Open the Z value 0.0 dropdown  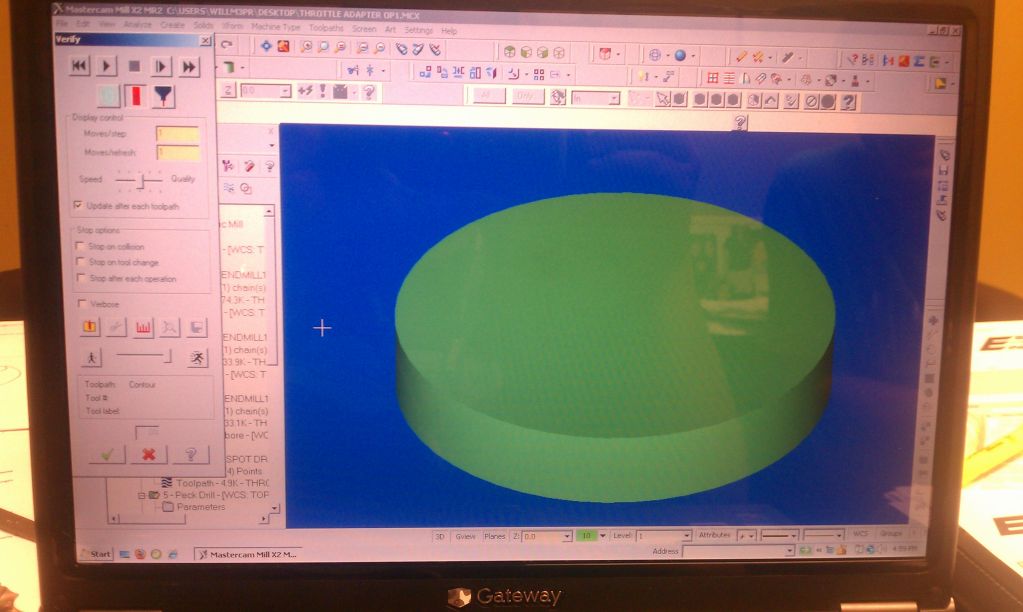(285, 91)
